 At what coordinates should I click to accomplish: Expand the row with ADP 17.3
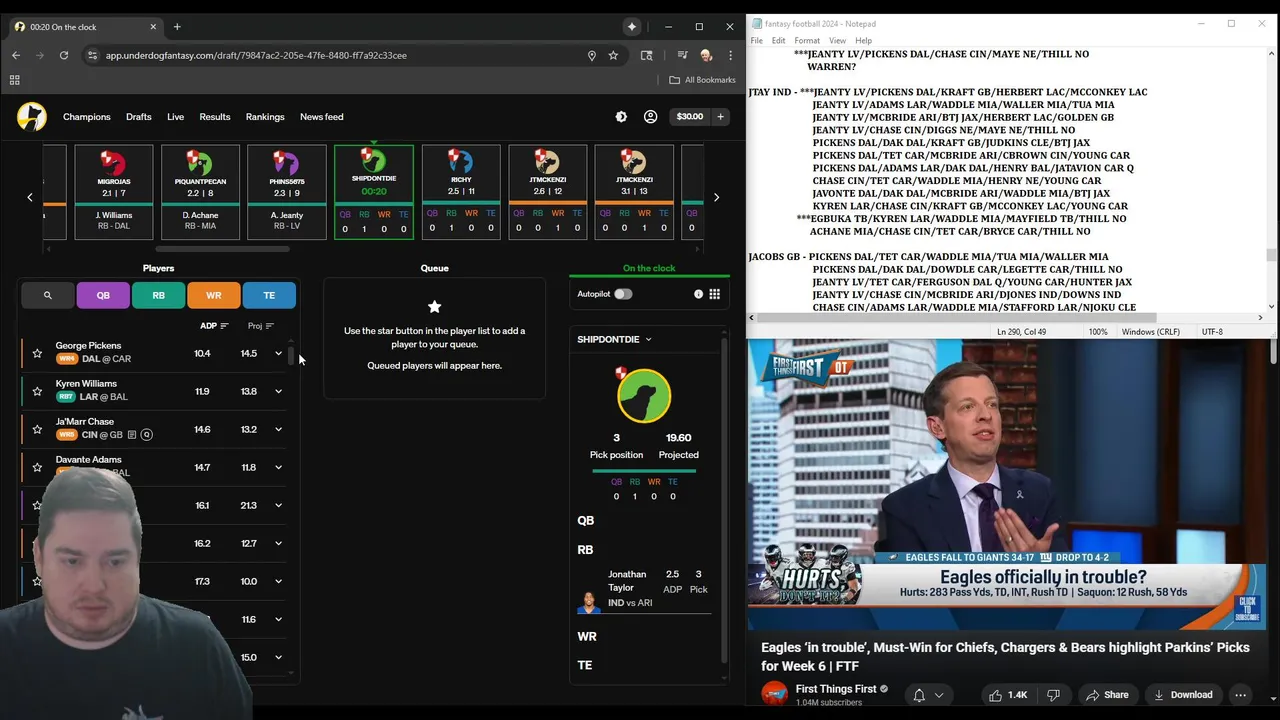[x=279, y=581]
